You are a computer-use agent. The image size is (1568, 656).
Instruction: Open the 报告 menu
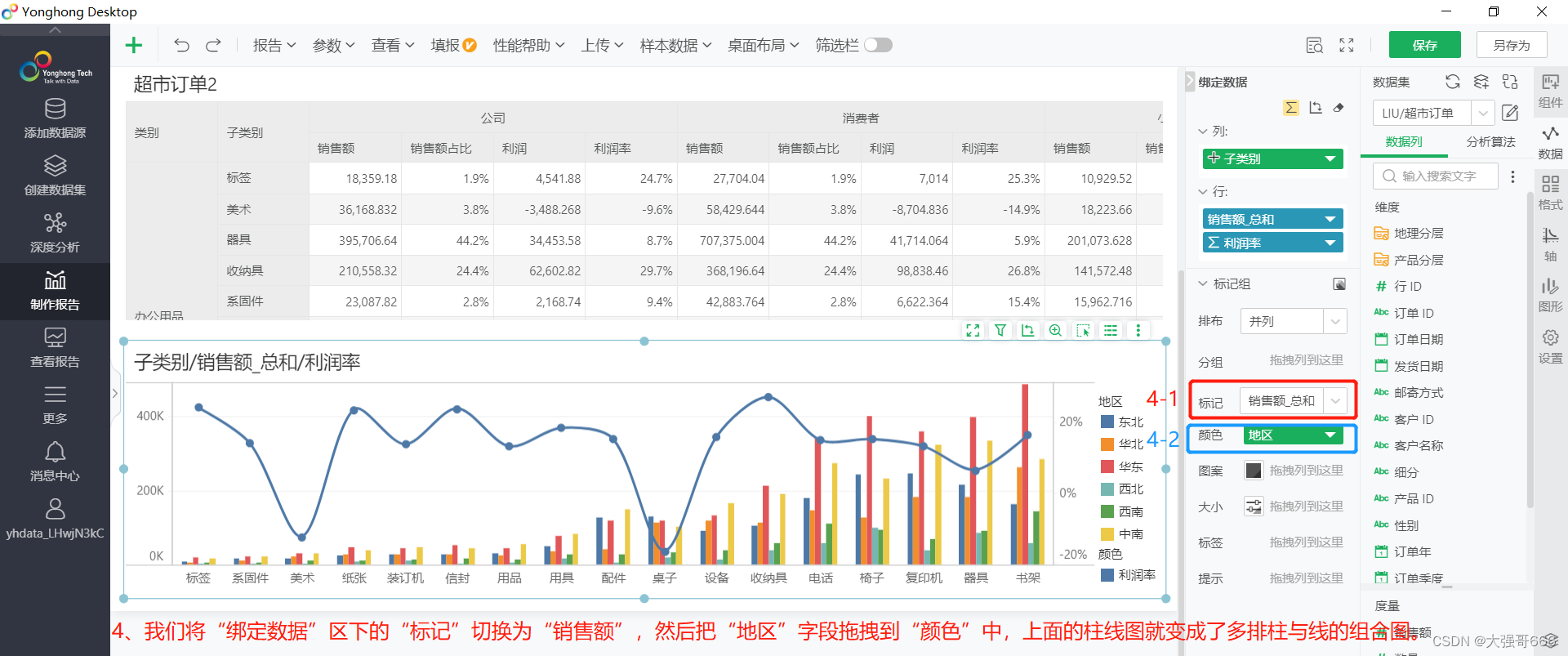(x=274, y=46)
